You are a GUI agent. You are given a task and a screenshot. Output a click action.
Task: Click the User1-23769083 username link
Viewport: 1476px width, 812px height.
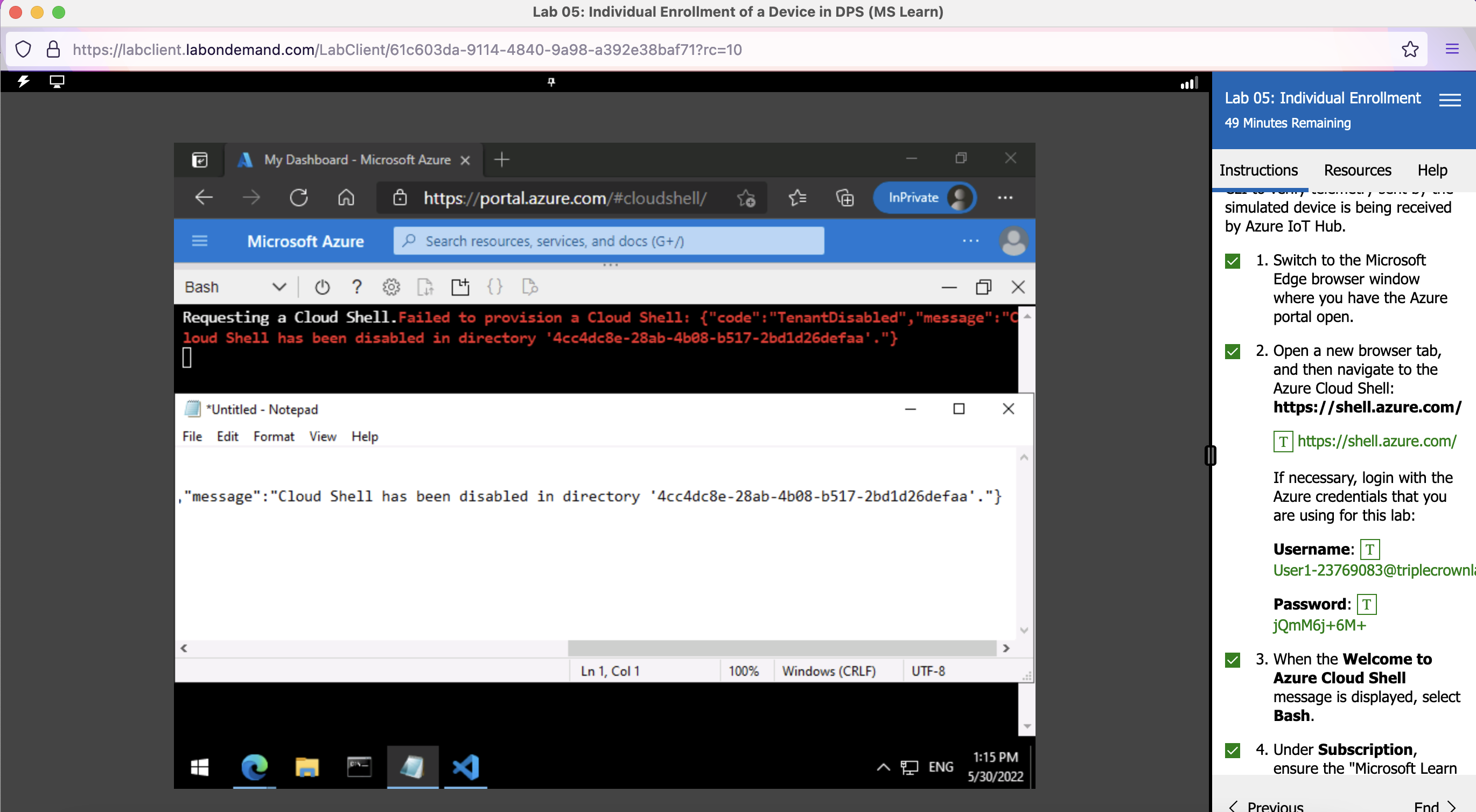pos(1374,570)
